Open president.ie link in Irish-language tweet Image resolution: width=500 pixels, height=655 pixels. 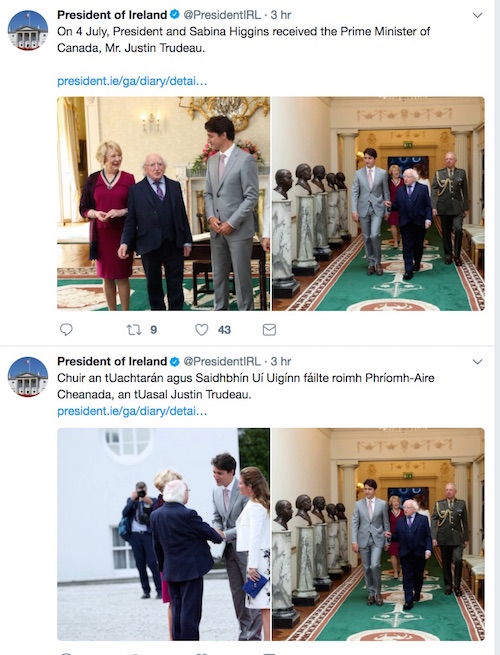[132, 411]
